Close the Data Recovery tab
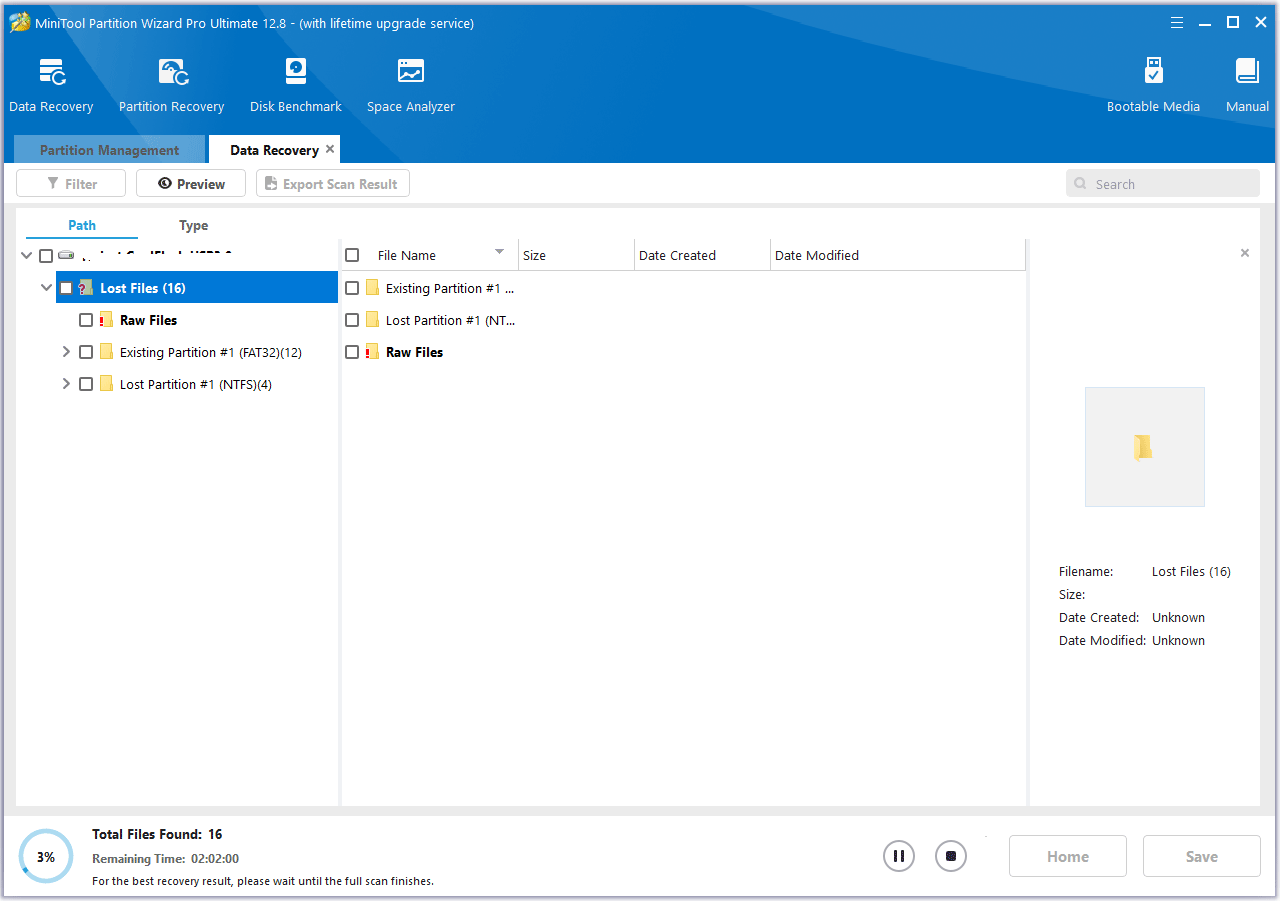The width and height of the screenshot is (1280, 901). [330, 149]
